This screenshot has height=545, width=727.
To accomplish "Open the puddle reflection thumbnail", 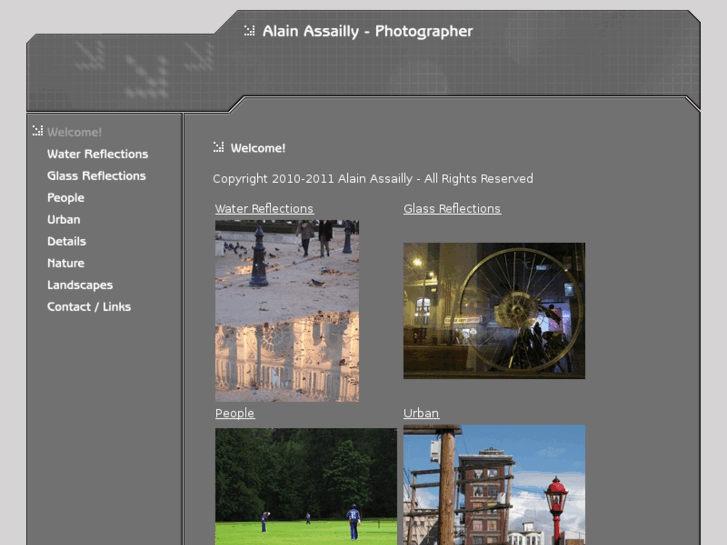I will tap(287, 311).
